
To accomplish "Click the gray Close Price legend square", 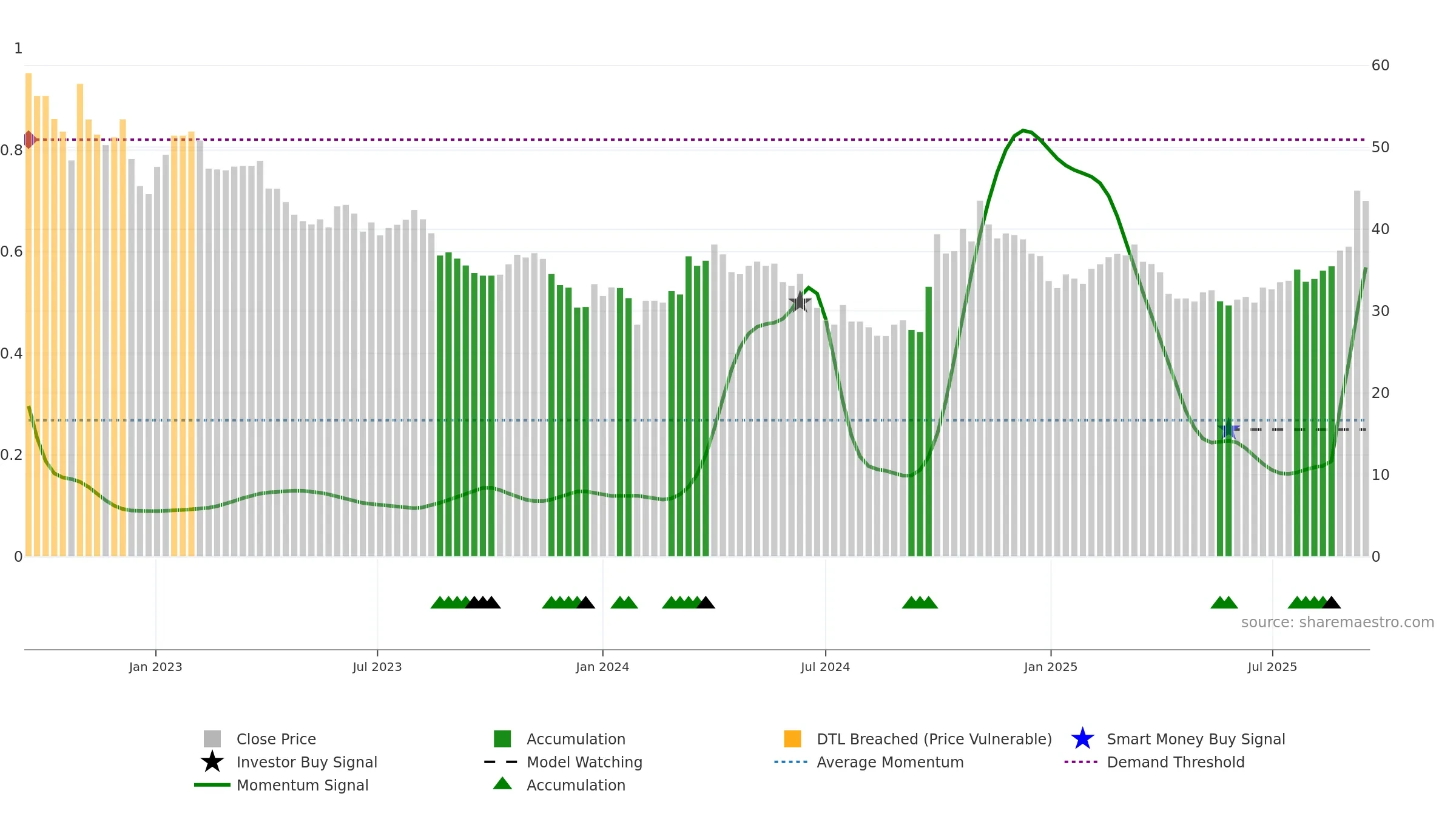I will (212, 738).
